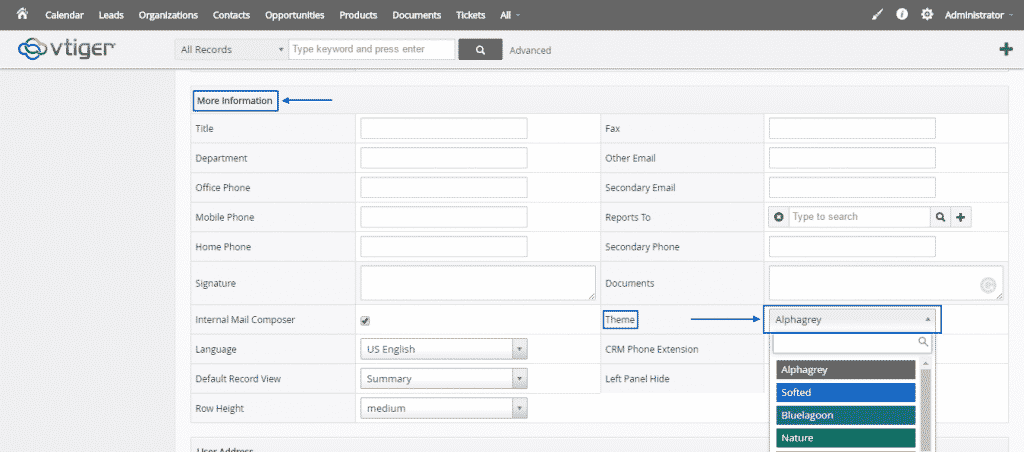Open the Documents module
Viewport: 1024px width, 452px height.
click(417, 15)
